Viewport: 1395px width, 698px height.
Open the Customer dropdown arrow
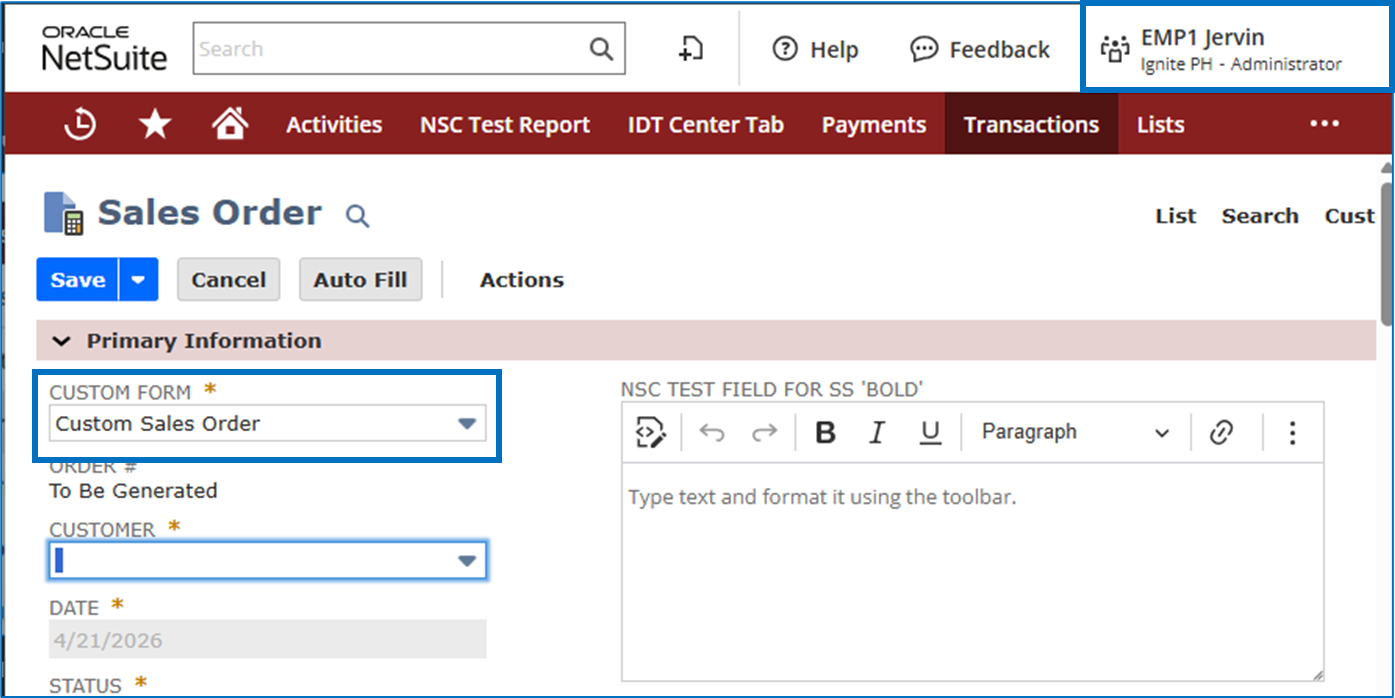coord(466,561)
